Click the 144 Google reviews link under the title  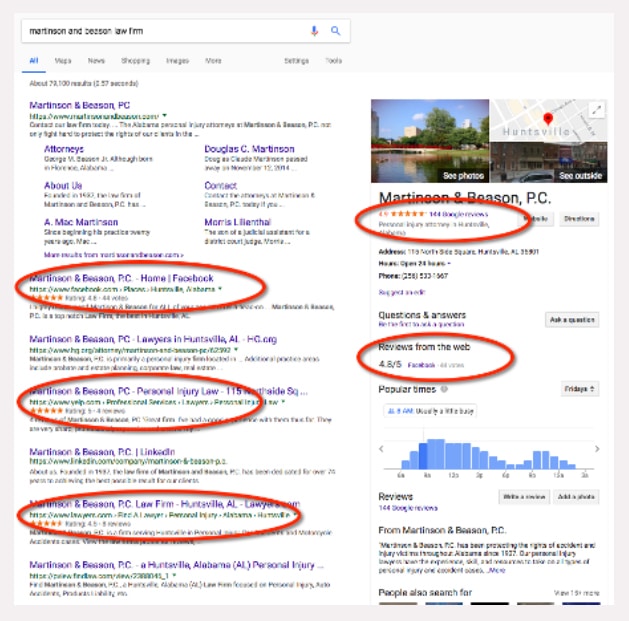(x=458, y=214)
